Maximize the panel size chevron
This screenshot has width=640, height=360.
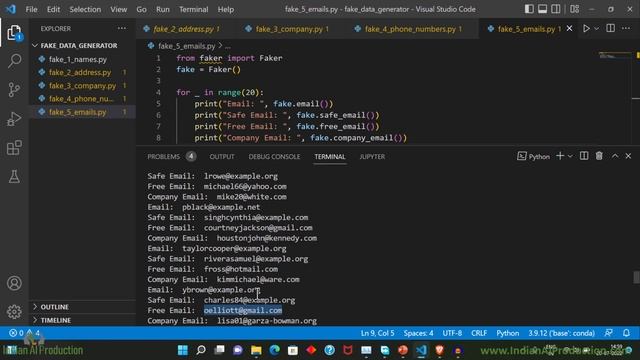click(x=615, y=156)
